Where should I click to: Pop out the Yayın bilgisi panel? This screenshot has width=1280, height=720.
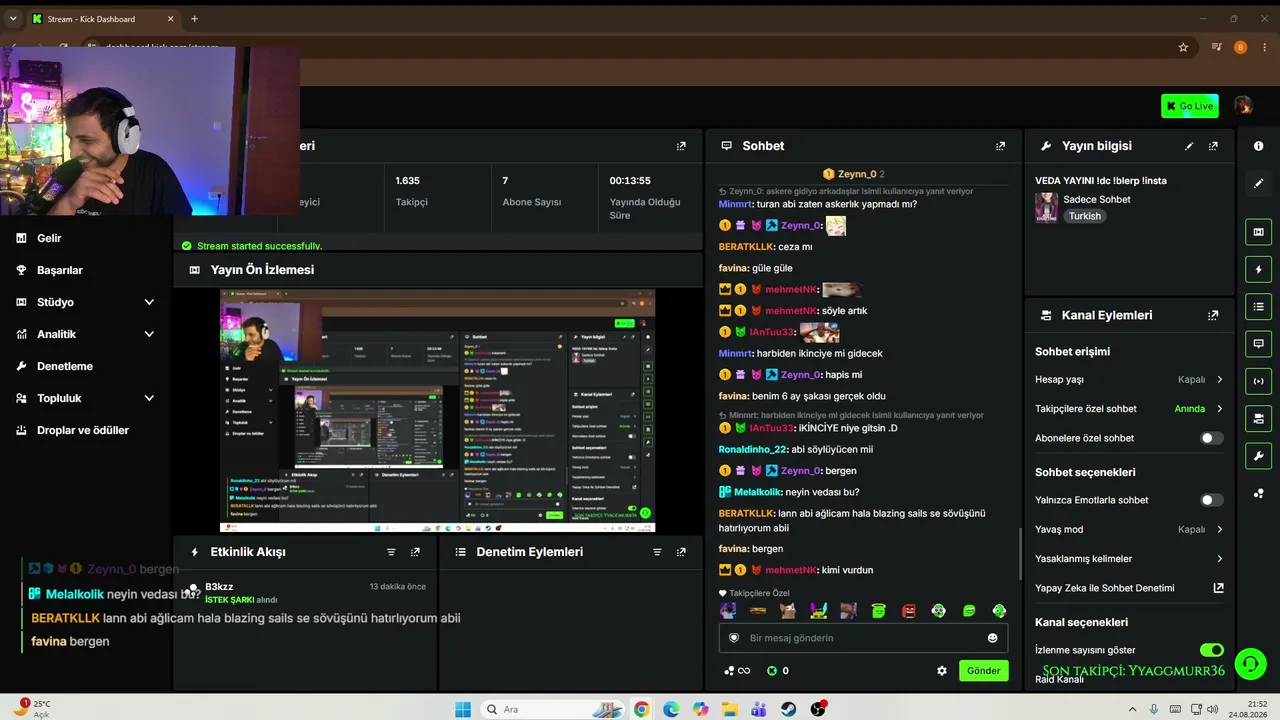tap(1213, 146)
